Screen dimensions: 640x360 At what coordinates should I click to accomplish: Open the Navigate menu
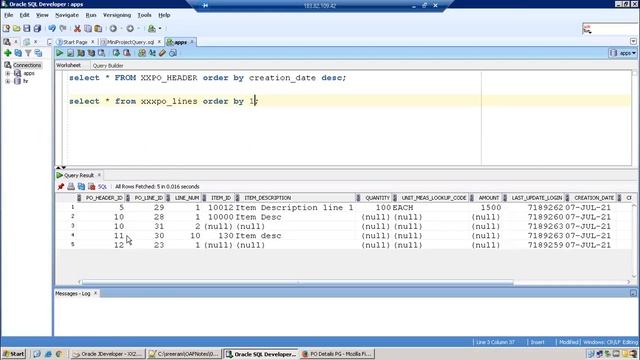[67, 15]
